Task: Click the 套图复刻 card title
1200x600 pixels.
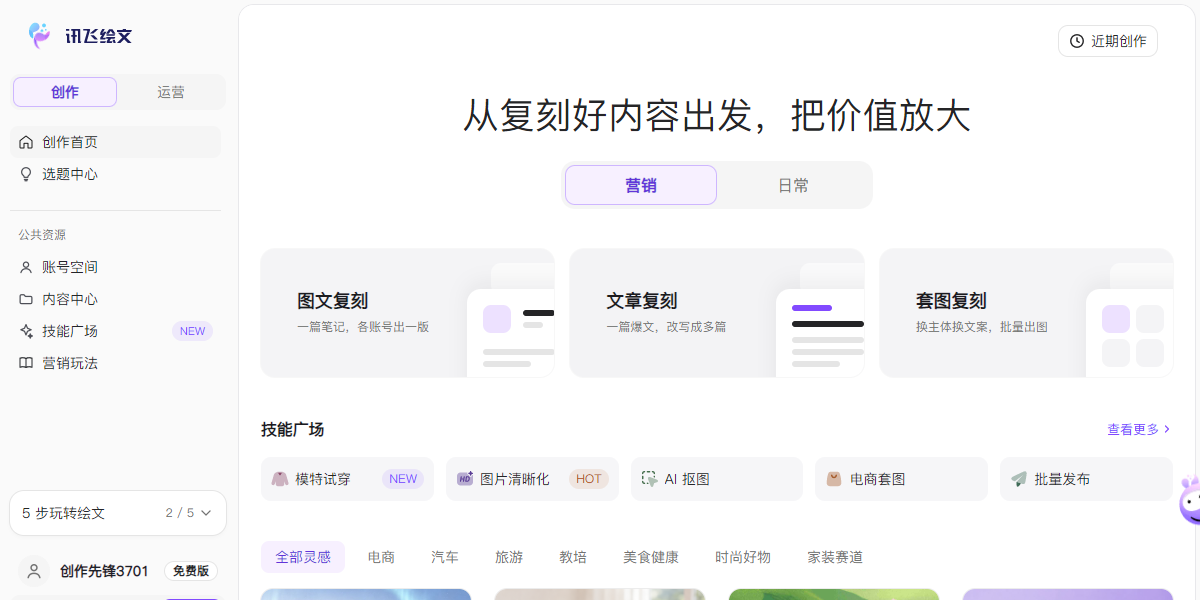Action: pos(952,301)
